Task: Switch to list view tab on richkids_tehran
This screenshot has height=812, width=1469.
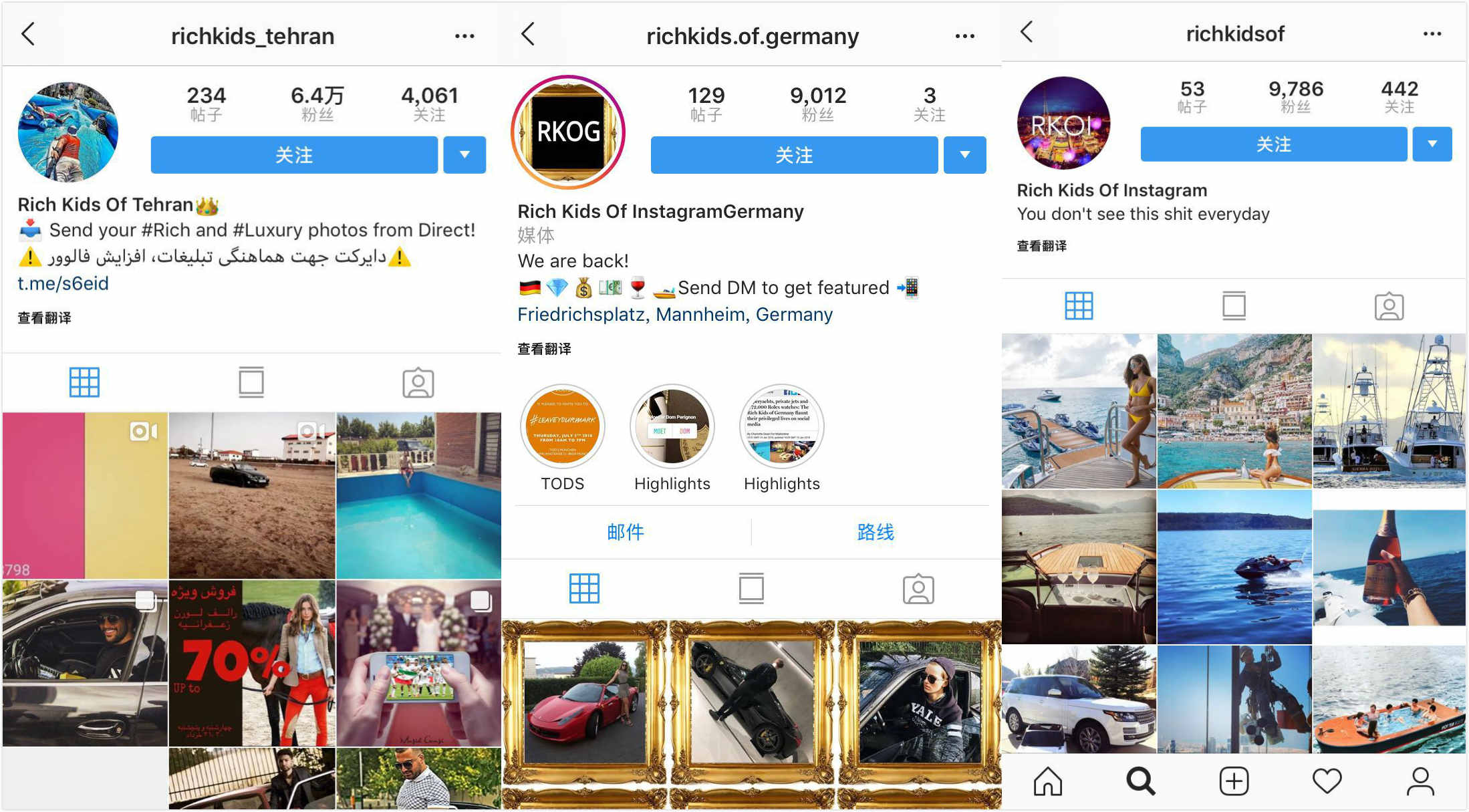Action: 251,382
